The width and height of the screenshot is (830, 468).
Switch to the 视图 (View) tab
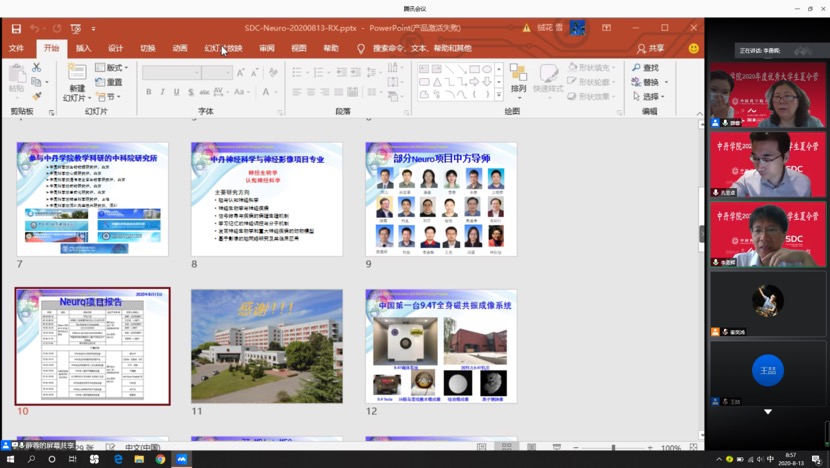pyautogui.click(x=299, y=48)
